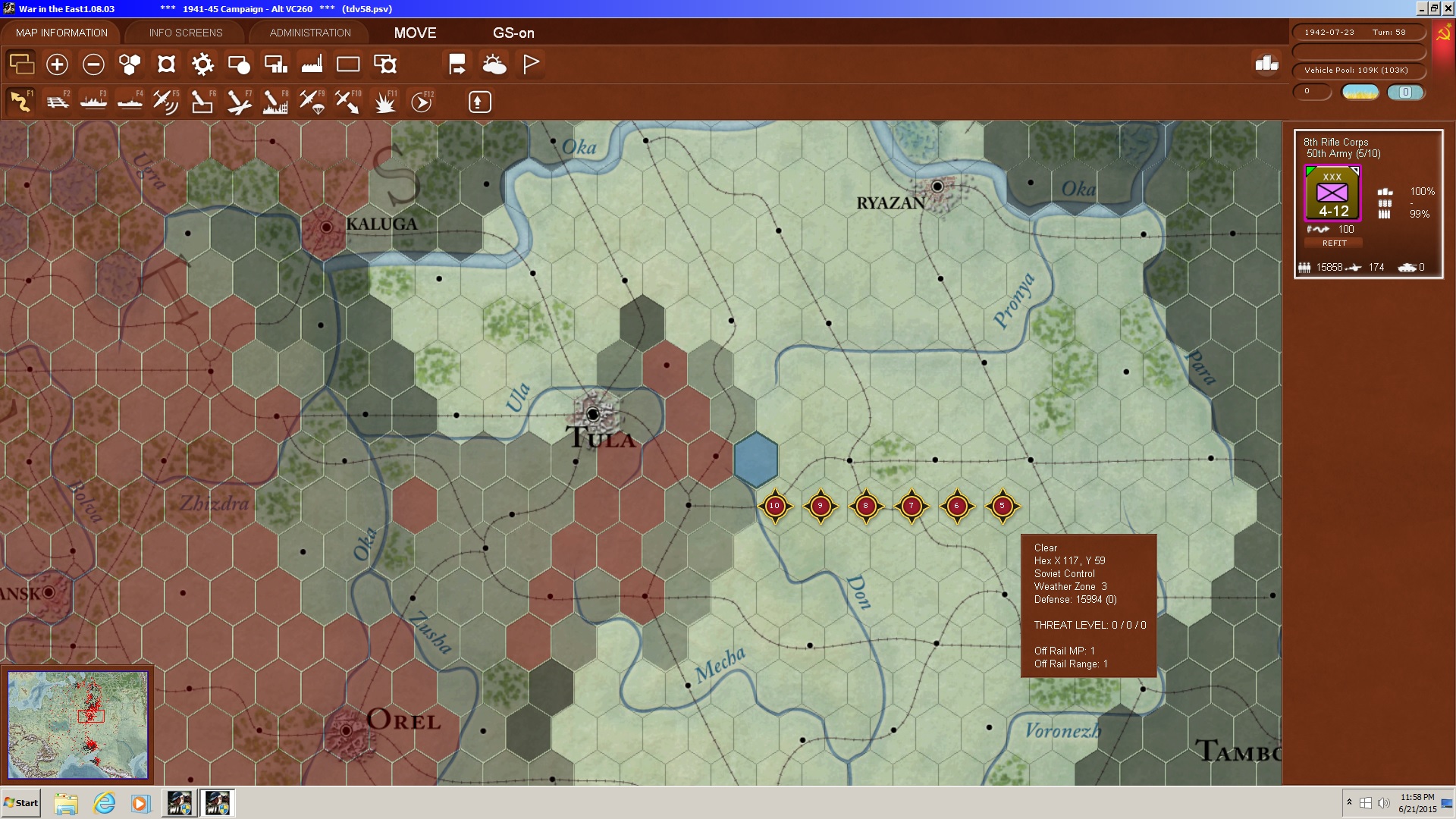Image resolution: width=1456 pixels, height=819 pixels.
Task: Select F8 bomb city mode icon
Action: coord(275,102)
